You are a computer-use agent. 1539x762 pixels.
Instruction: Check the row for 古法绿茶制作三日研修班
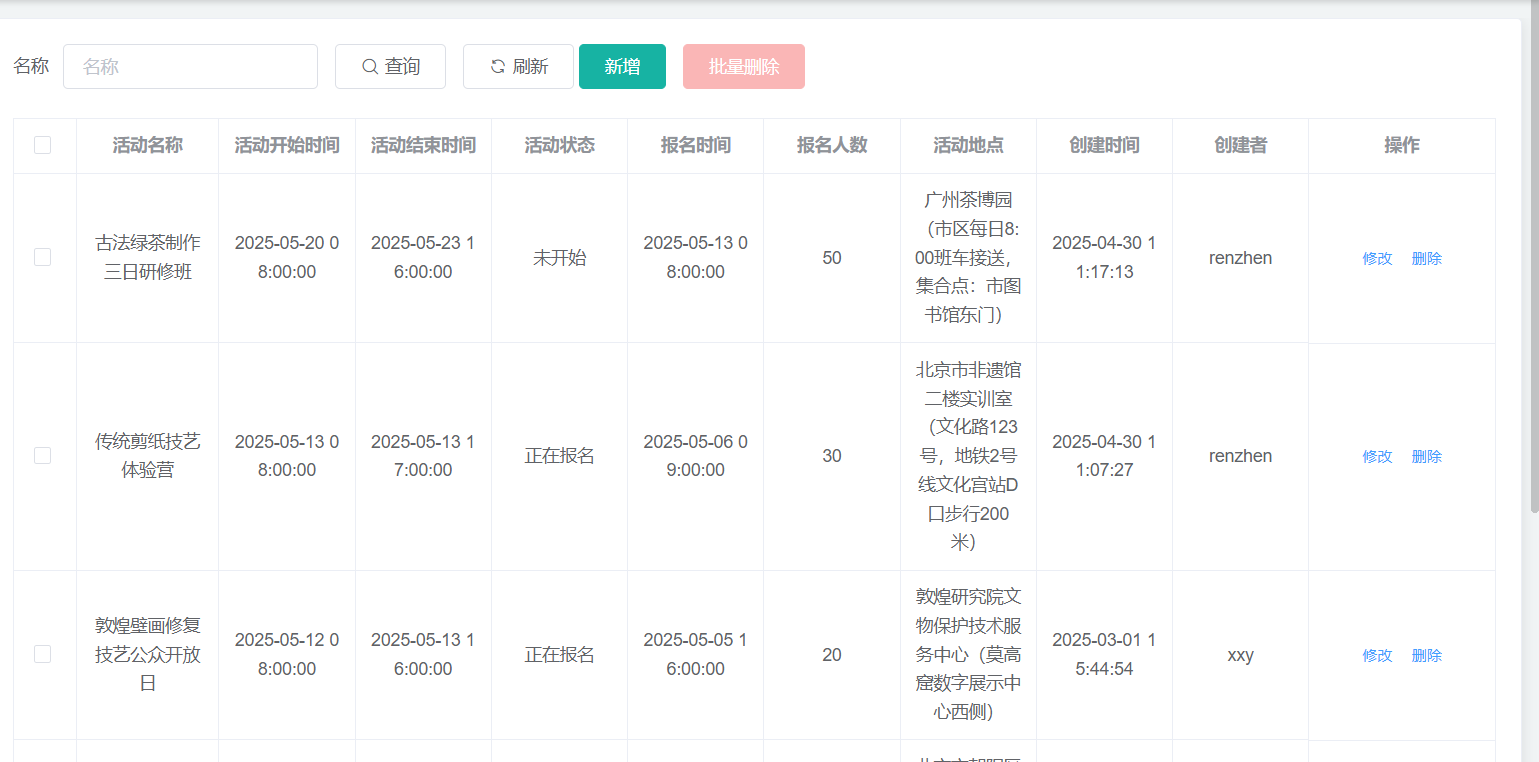coord(42,257)
